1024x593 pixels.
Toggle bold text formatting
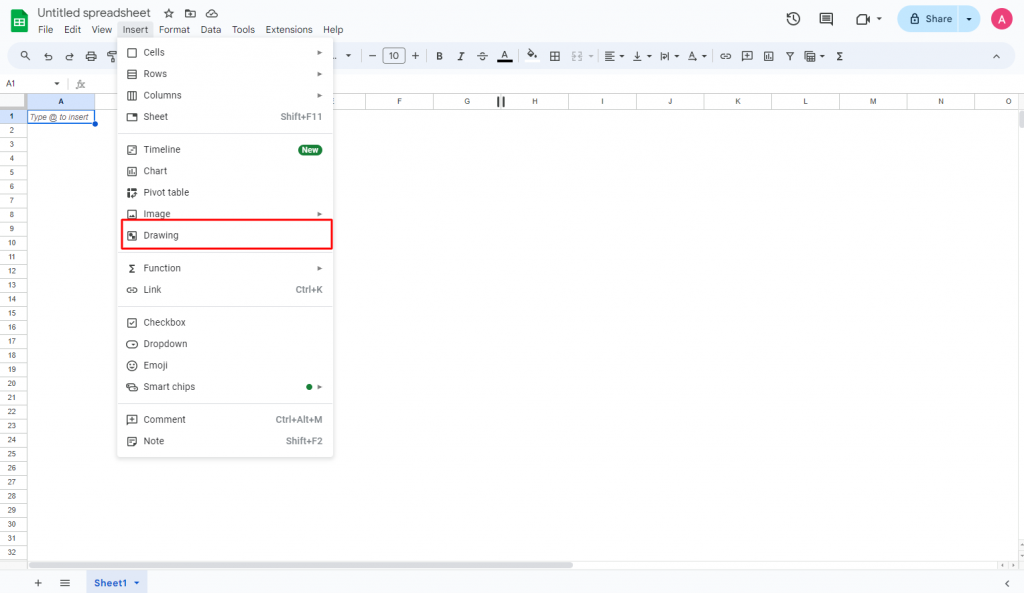point(439,56)
